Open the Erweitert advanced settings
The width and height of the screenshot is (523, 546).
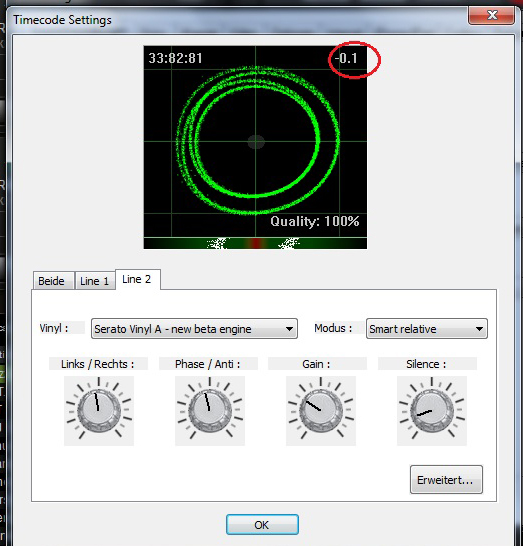tap(446, 479)
